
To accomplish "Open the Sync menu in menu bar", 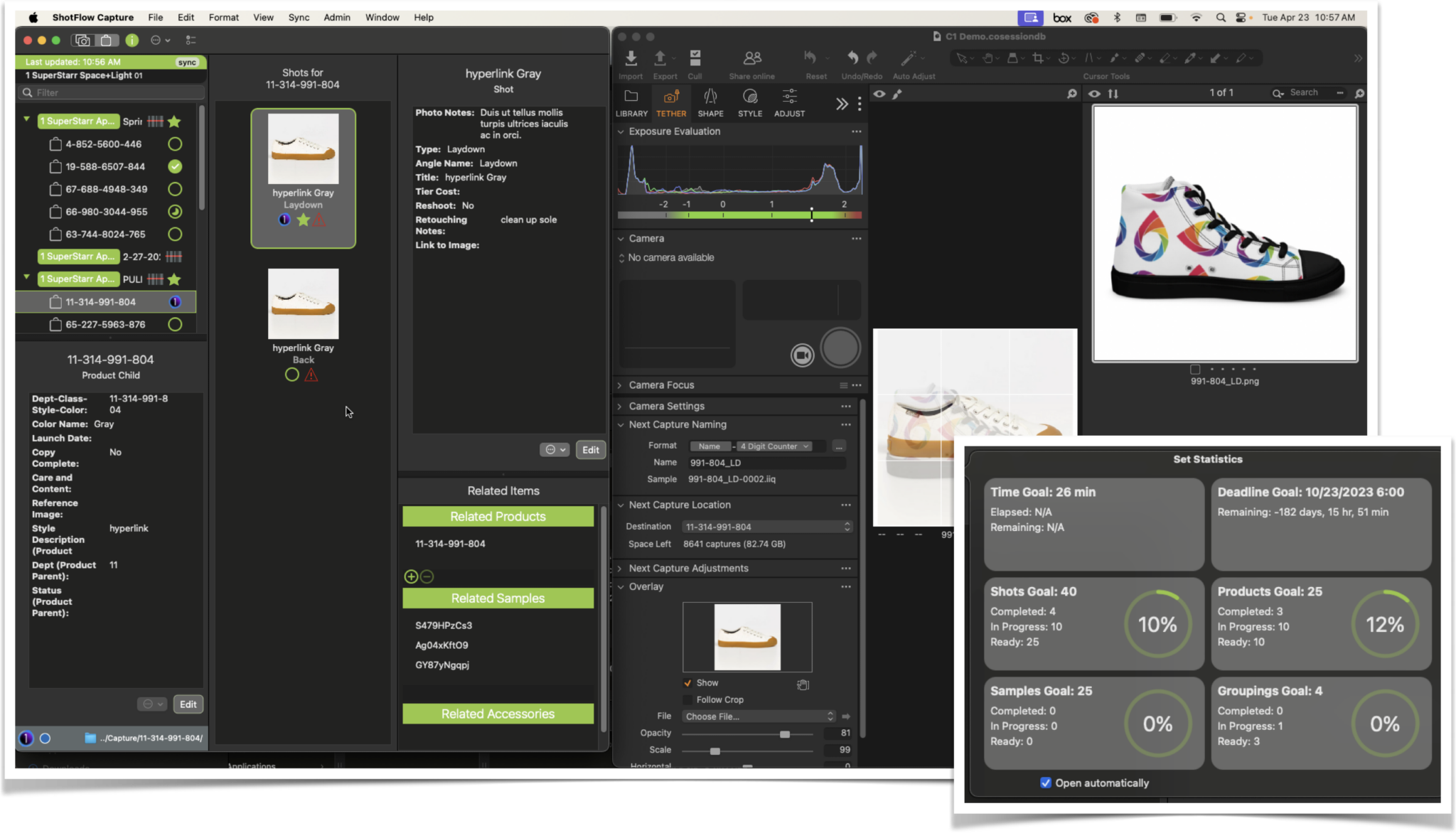I will [x=299, y=17].
